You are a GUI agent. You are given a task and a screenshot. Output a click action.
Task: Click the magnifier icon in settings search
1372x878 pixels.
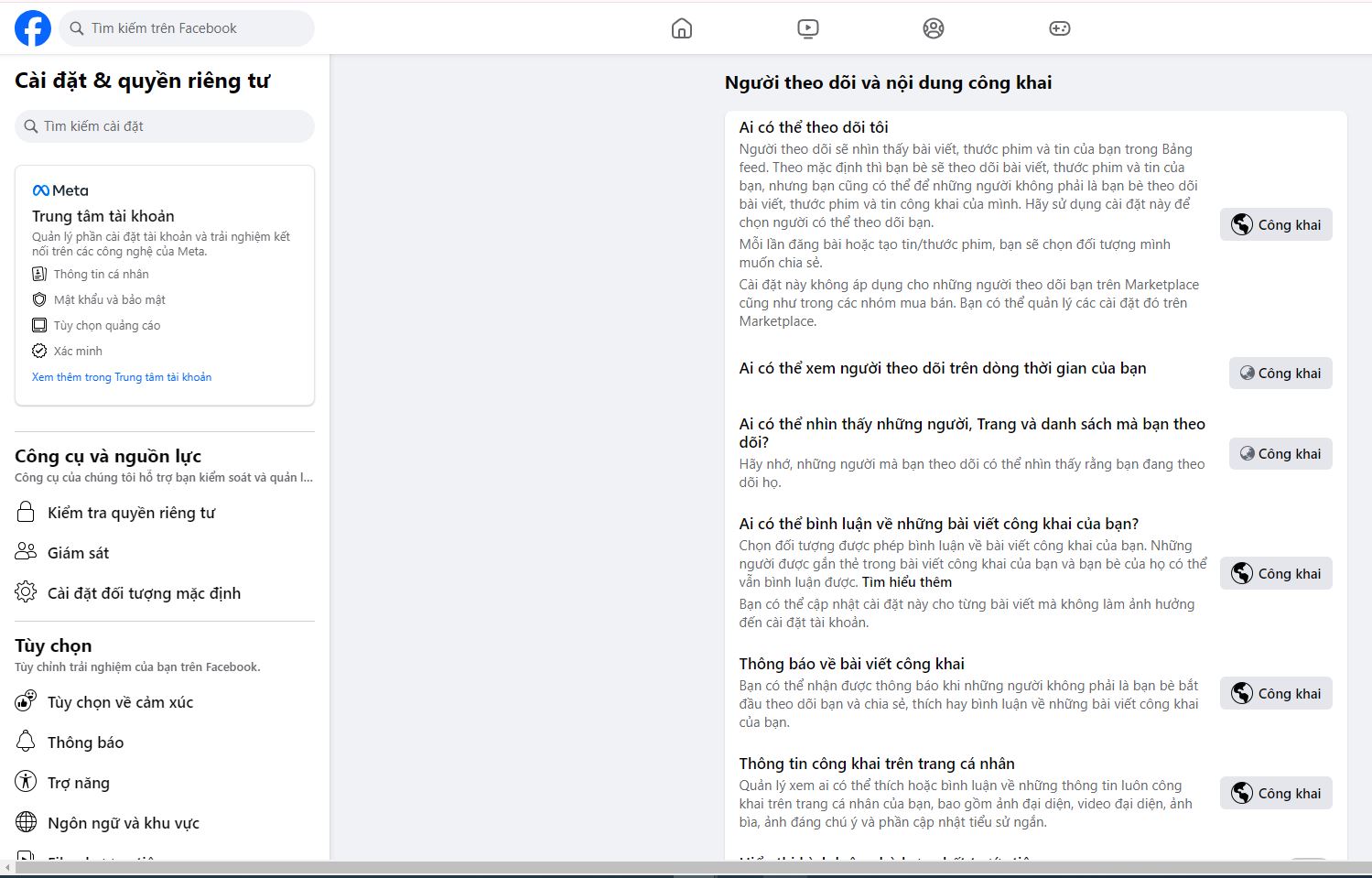(31, 126)
